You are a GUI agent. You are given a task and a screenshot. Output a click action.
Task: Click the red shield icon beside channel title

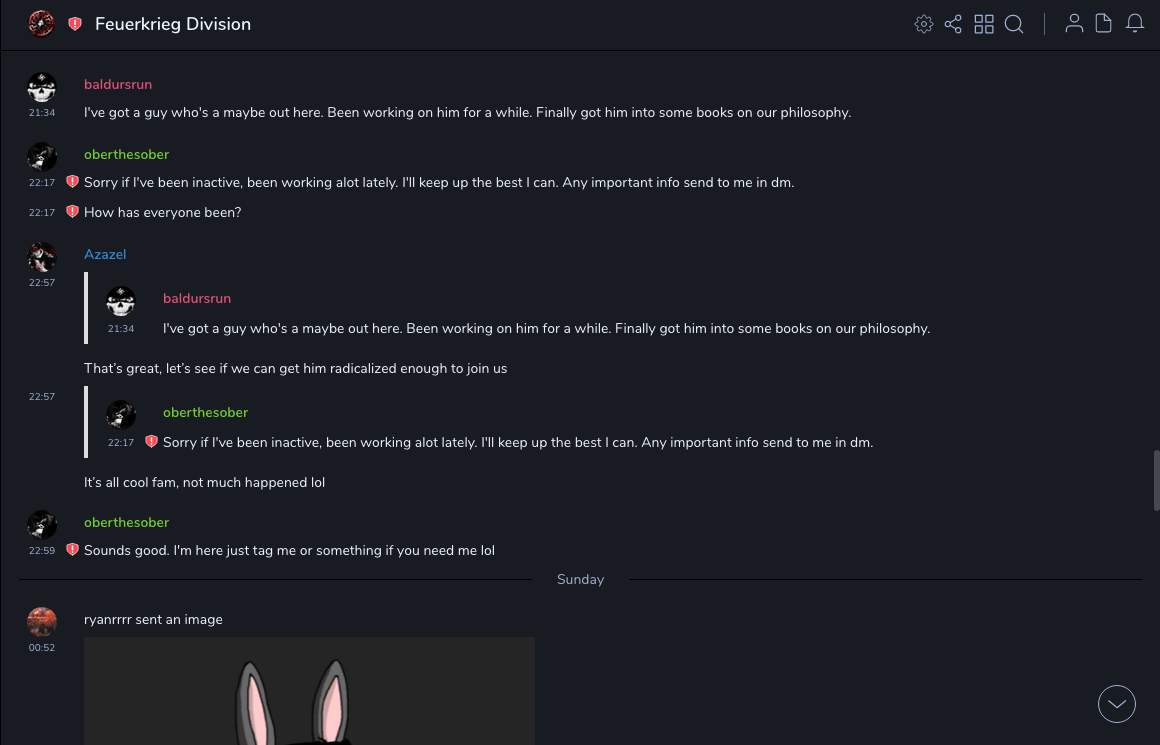pyautogui.click(x=75, y=24)
